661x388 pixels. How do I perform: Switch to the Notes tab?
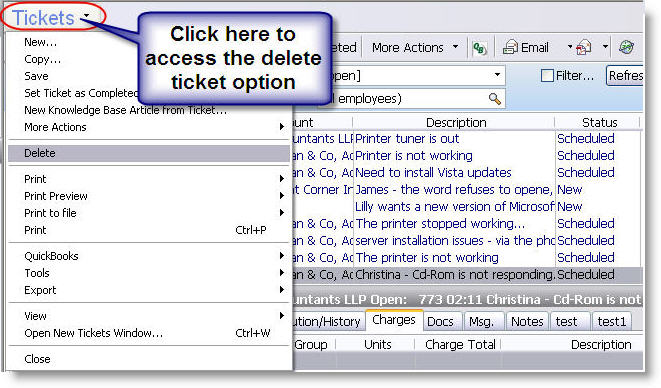tap(527, 322)
